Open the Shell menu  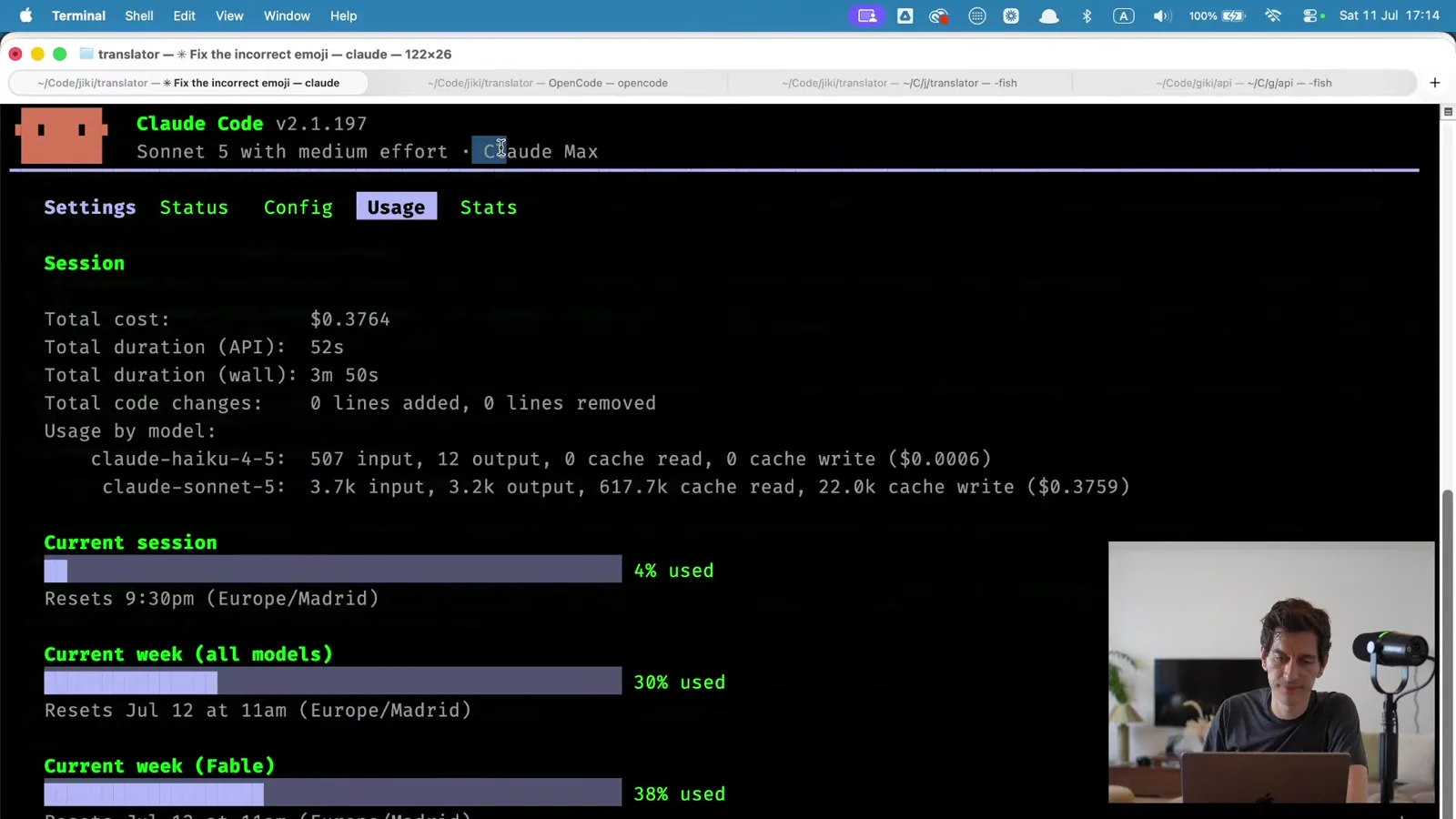click(139, 15)
